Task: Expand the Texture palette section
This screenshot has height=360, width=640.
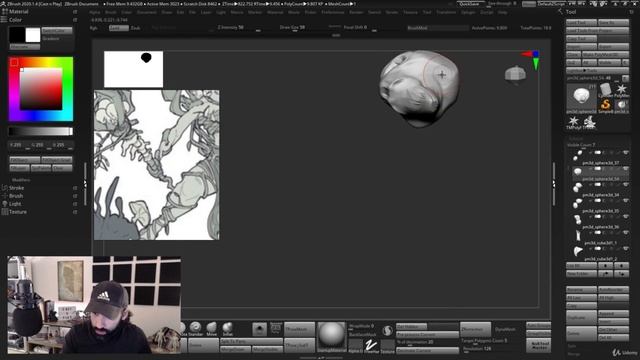Action: 18,212
